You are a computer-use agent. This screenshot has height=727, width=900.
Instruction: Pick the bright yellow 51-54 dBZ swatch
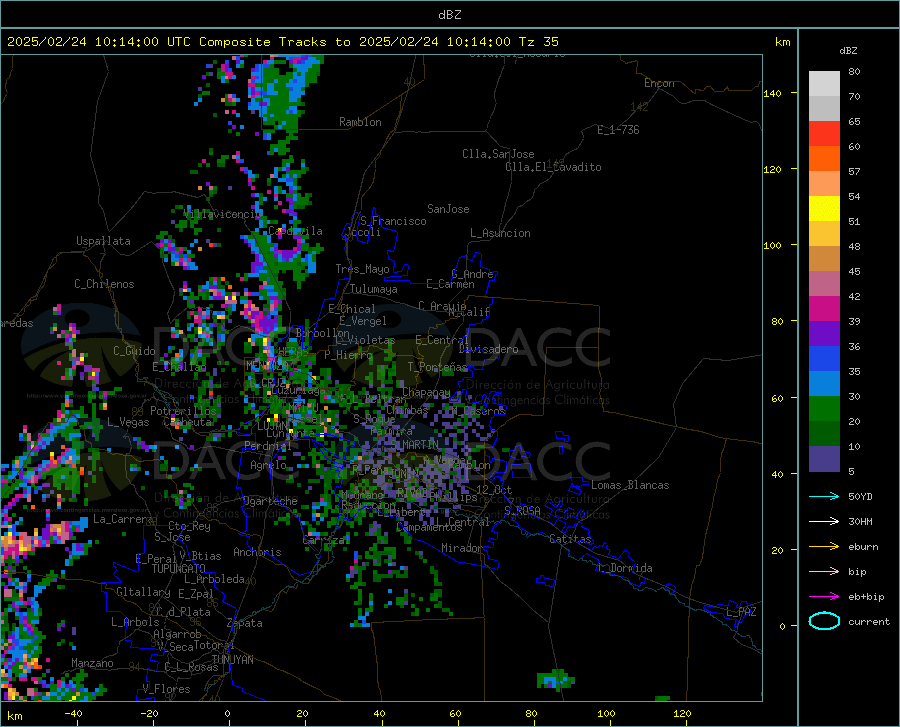[824, 209]
